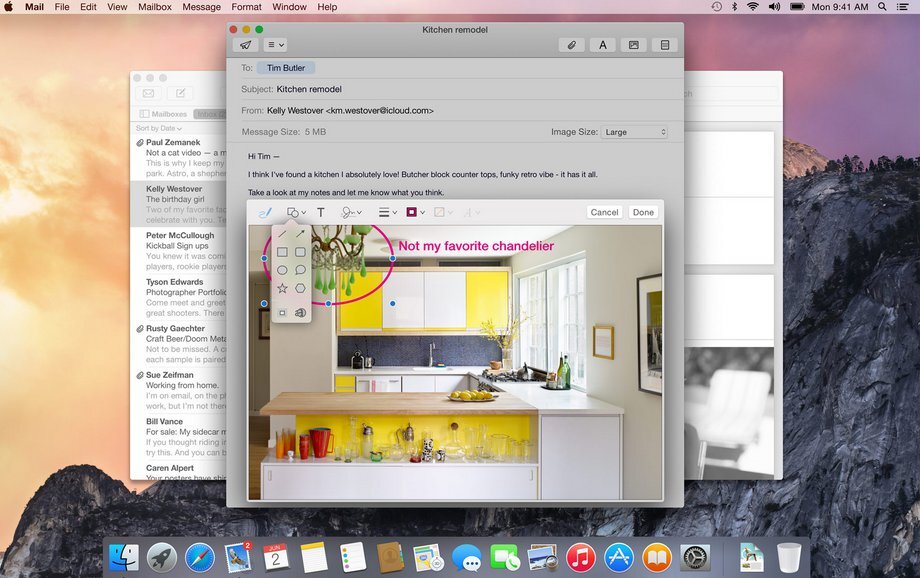
Task: Open the Mailbox menu in the menu bar
Action: (x=155, y=7)
